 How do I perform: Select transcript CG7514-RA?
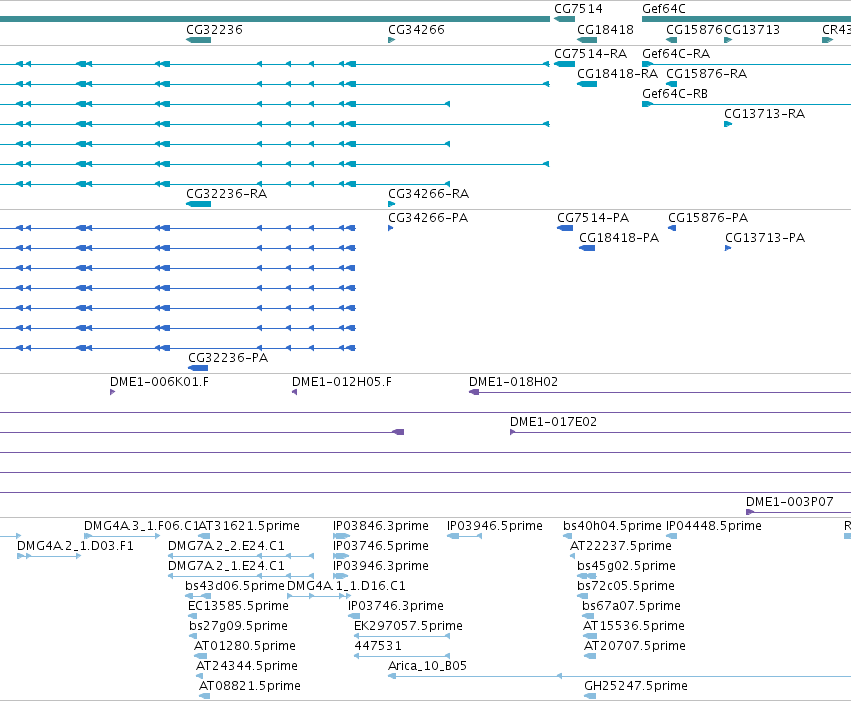tap(564, 64)
